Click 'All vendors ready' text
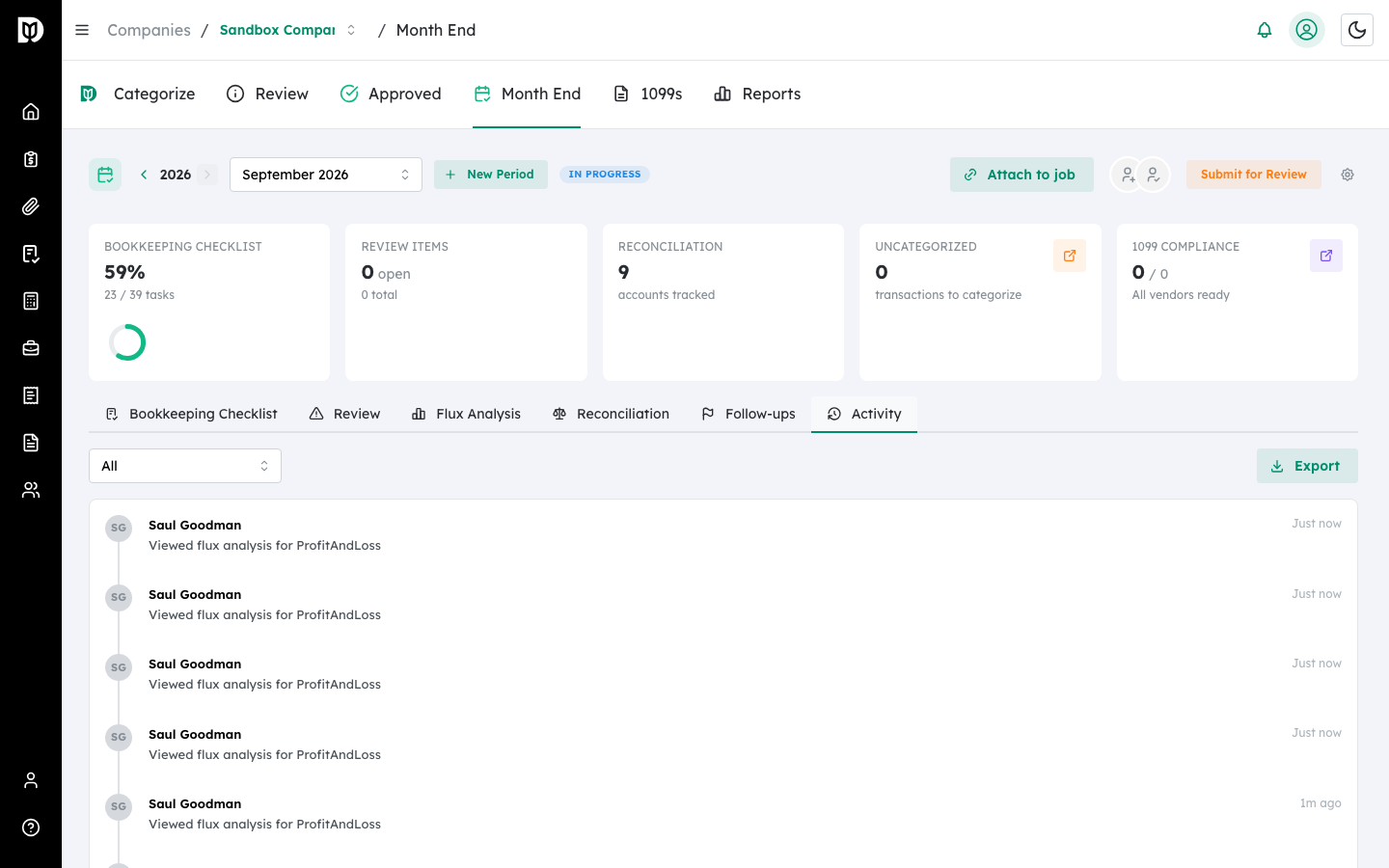The height and width of the screenshot is (868, 1389). click(x=1181, y=295)
